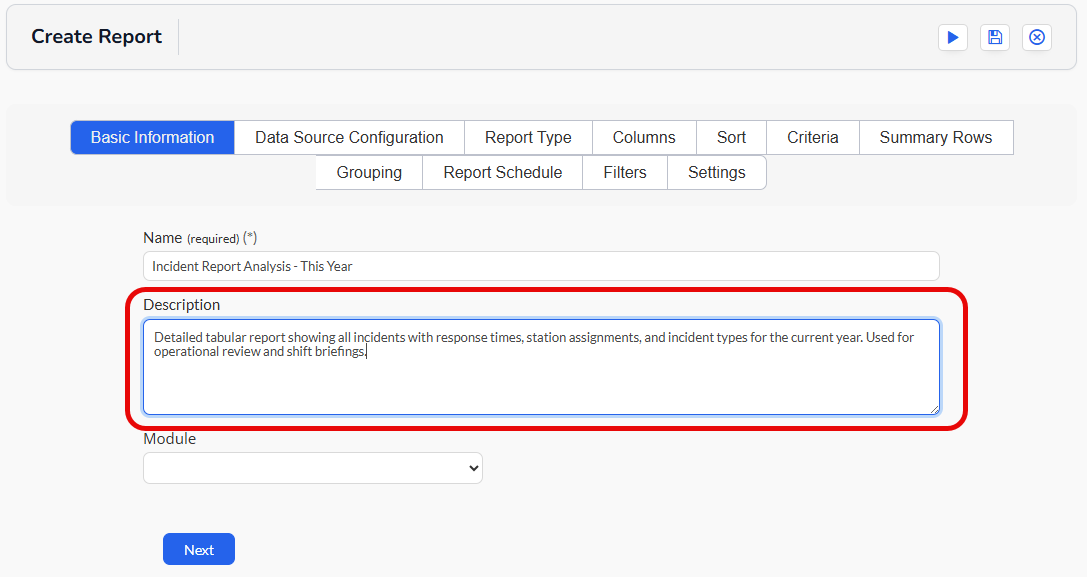Select the Grouping tab

[x=369, y=172]
